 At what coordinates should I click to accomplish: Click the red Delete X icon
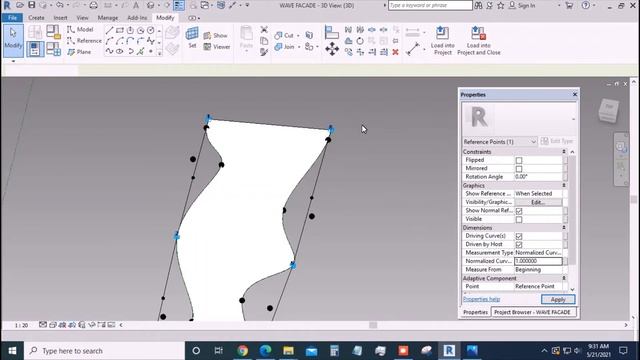[395, 52]
